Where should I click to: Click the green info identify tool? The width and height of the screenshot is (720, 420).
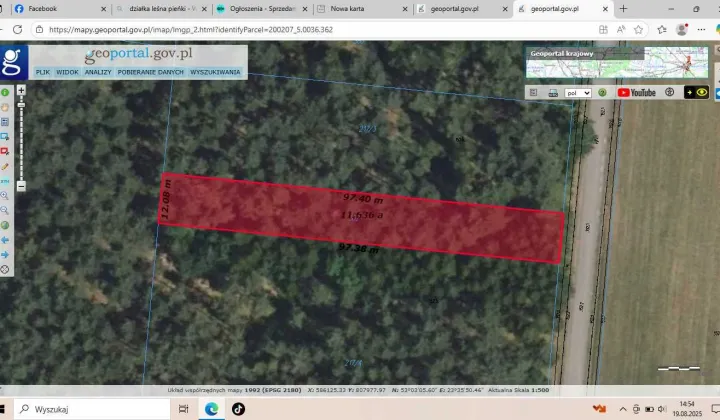click(5, 93)
